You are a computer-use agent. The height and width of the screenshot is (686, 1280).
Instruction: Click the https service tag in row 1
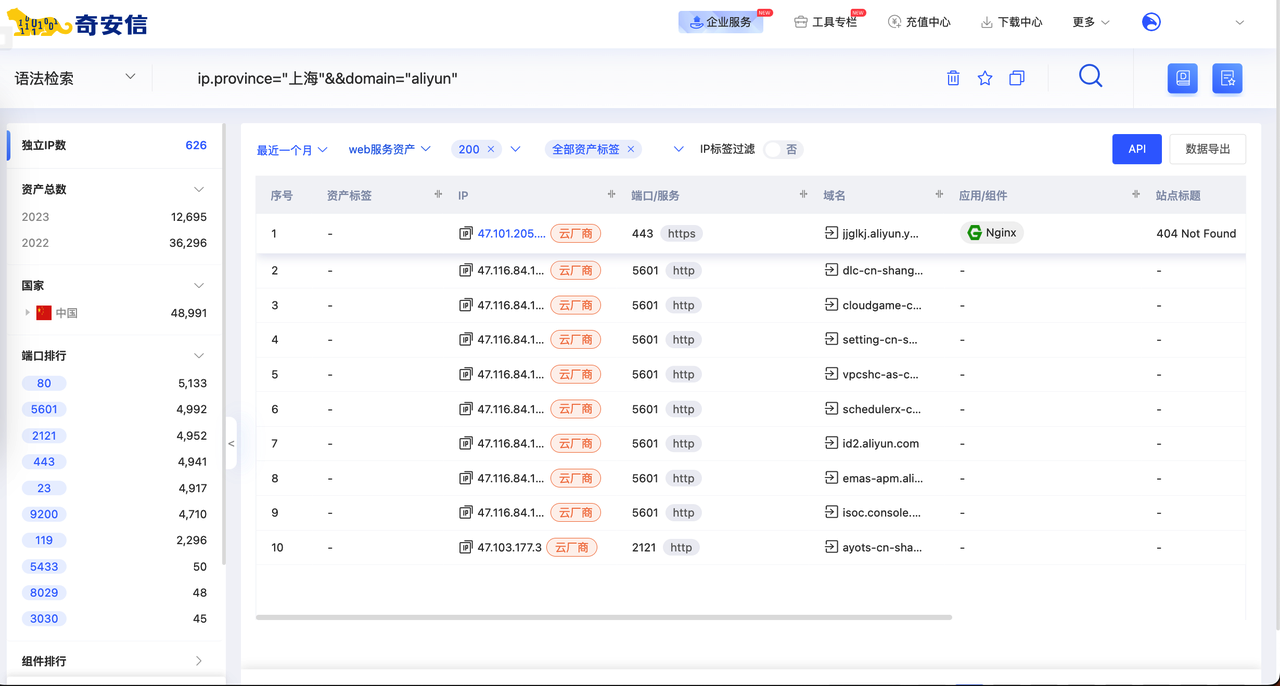click(682, 233)
